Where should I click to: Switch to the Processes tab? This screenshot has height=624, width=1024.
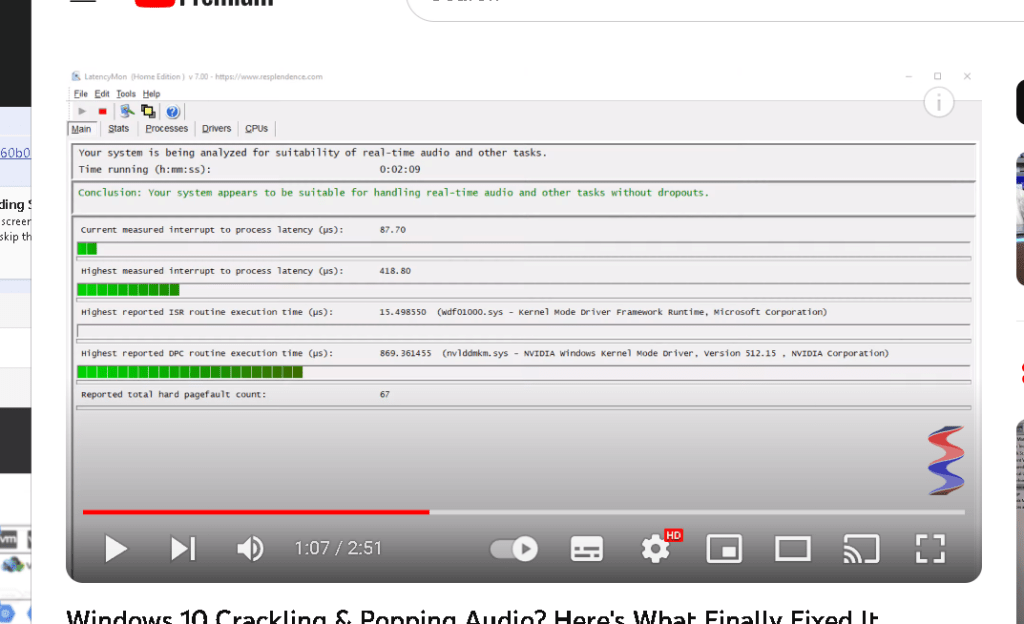pyautogui.click(x=167, y=129)
